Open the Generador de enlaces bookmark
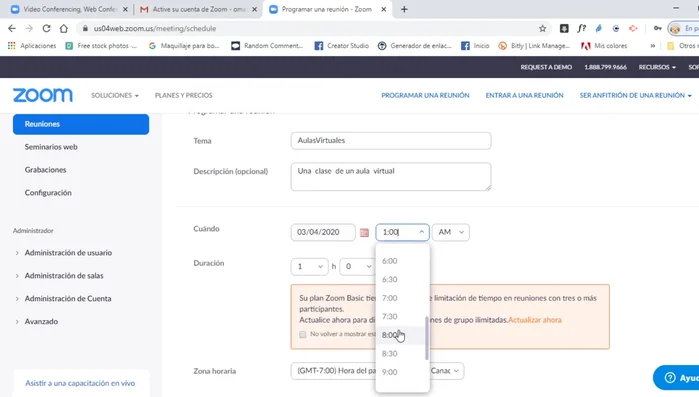This screenshot has width=699, height=397. [x=415, y=46]
